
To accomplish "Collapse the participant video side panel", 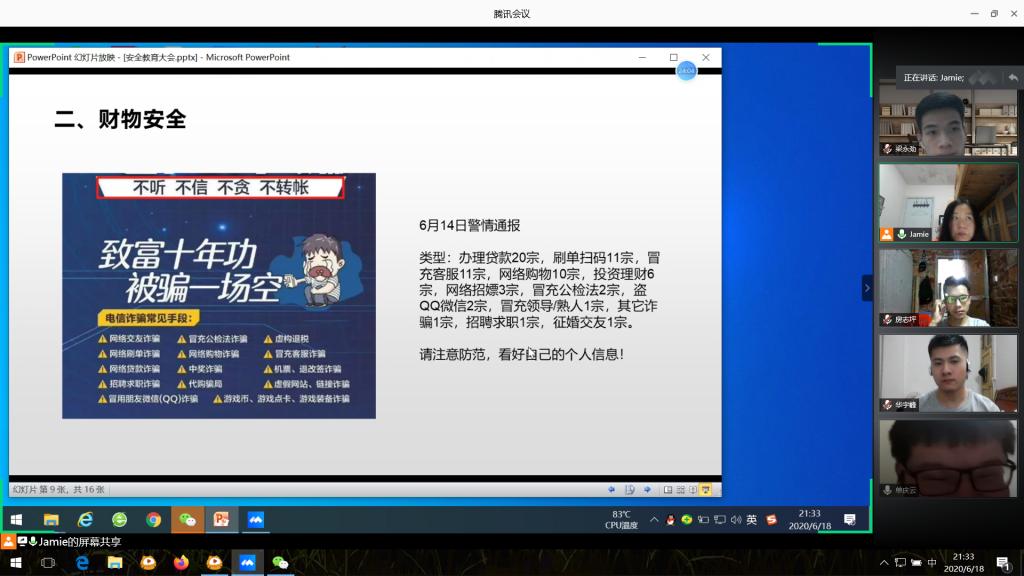I will [x=867, y=288].
